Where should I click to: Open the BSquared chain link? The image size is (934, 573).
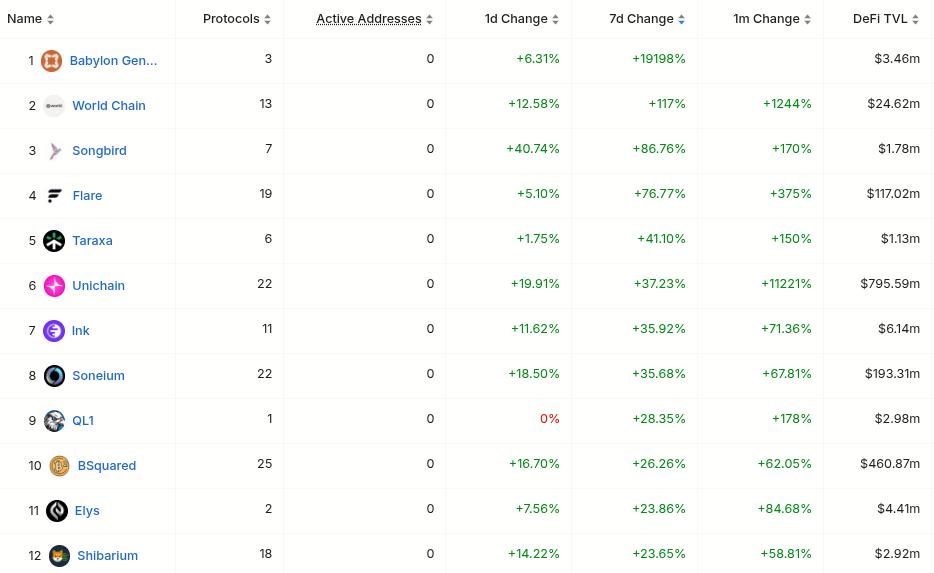click(106, 466)
